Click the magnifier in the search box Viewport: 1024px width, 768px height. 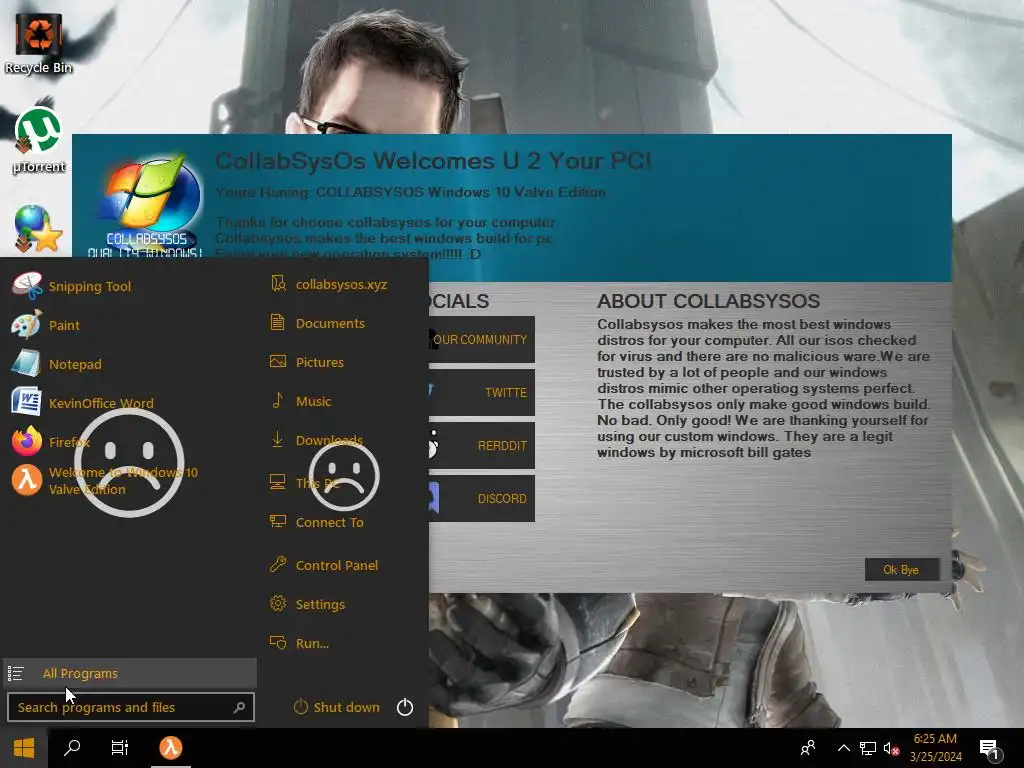click(240, 707)
